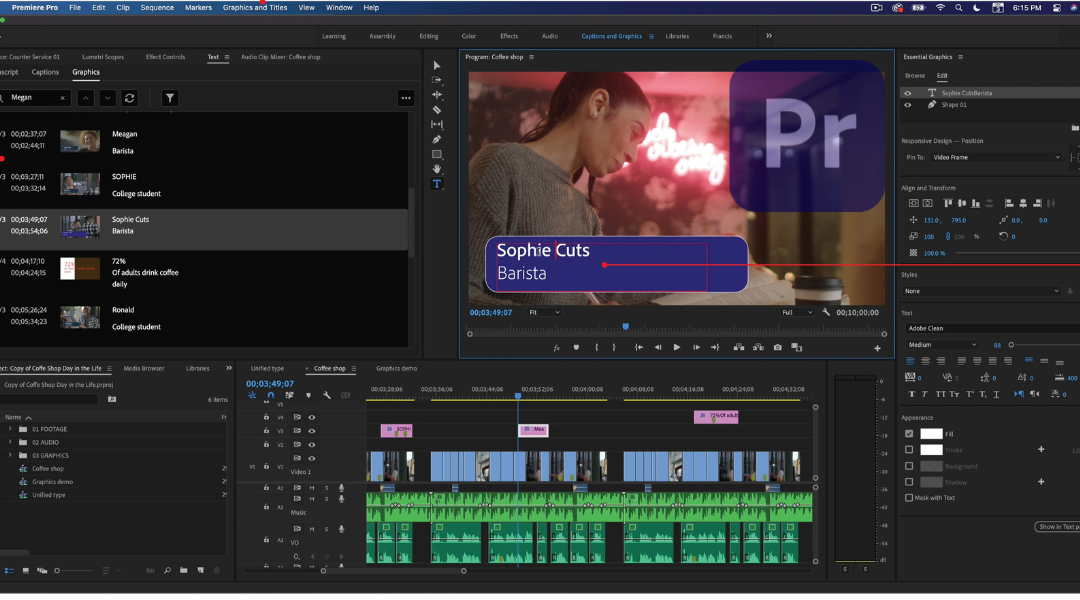Open program monitor settings wrench
Viewport: 1080px width, 600px height.
826,312
